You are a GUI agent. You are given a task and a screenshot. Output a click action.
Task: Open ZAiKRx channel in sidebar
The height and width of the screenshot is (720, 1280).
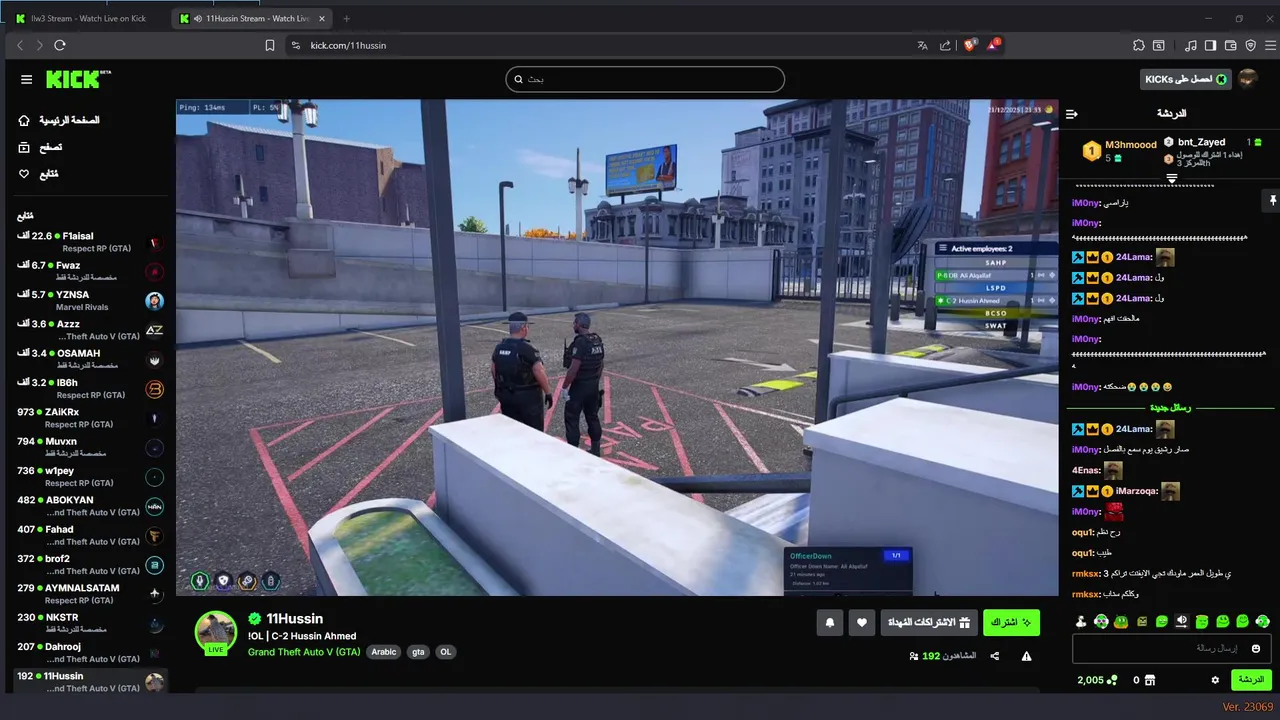90,418
